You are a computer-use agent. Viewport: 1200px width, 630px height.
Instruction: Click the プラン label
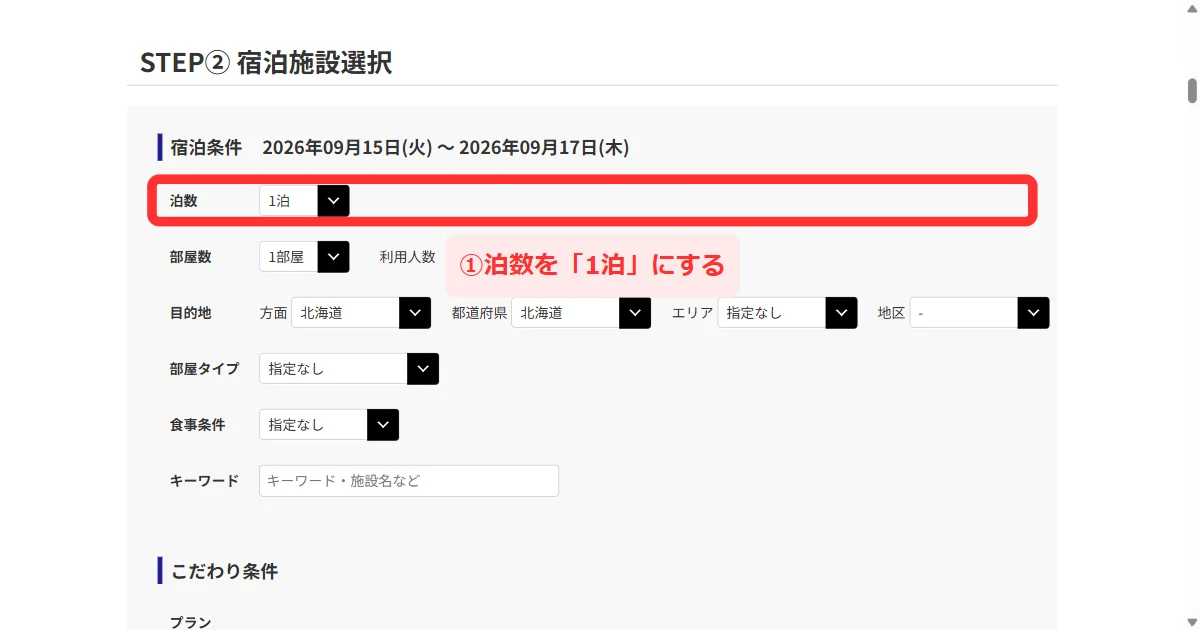click(191, 622)
